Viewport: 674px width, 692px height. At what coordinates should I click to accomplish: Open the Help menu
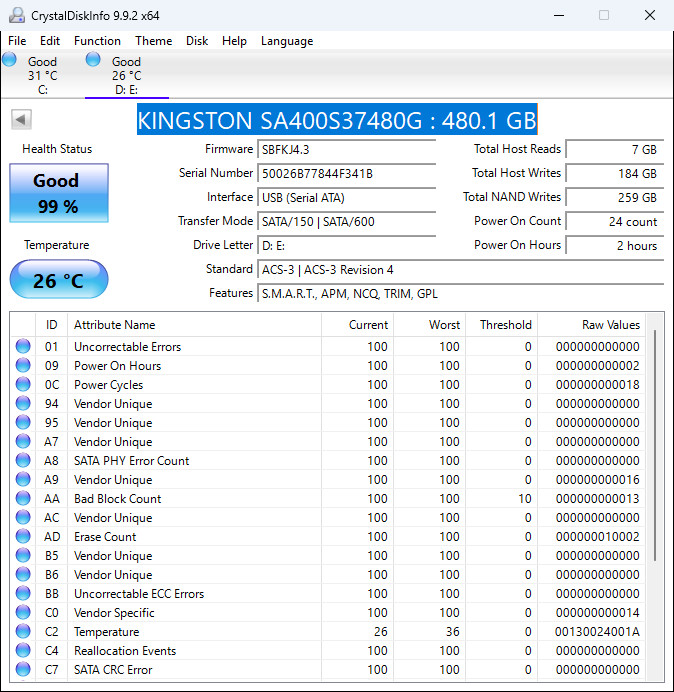tap(234, 41)
